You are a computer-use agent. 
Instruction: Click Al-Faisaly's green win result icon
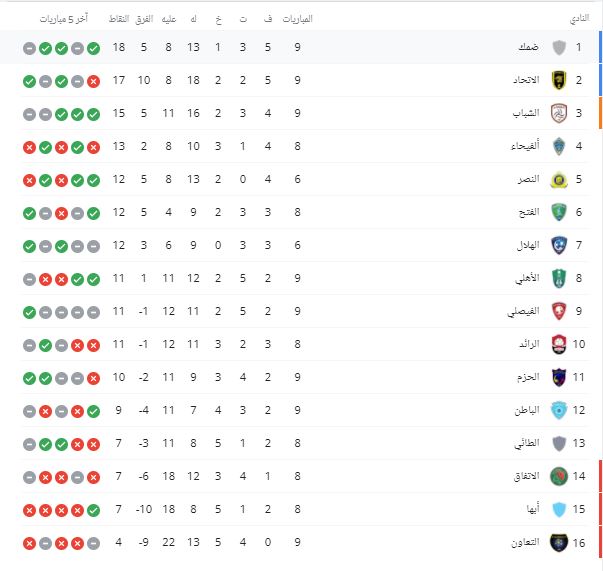(29, 313)
